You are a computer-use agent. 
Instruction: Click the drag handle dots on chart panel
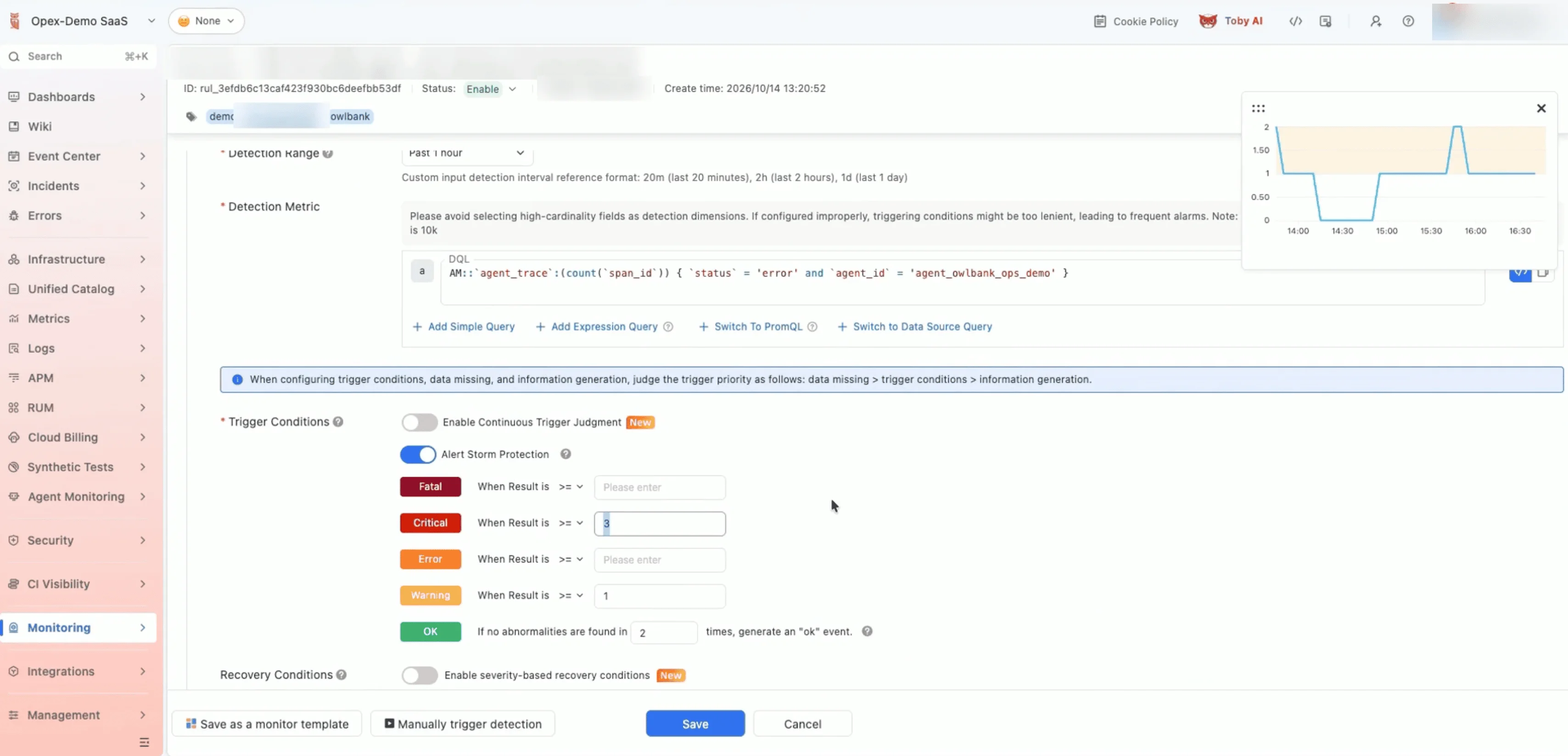pos(1258,108)
